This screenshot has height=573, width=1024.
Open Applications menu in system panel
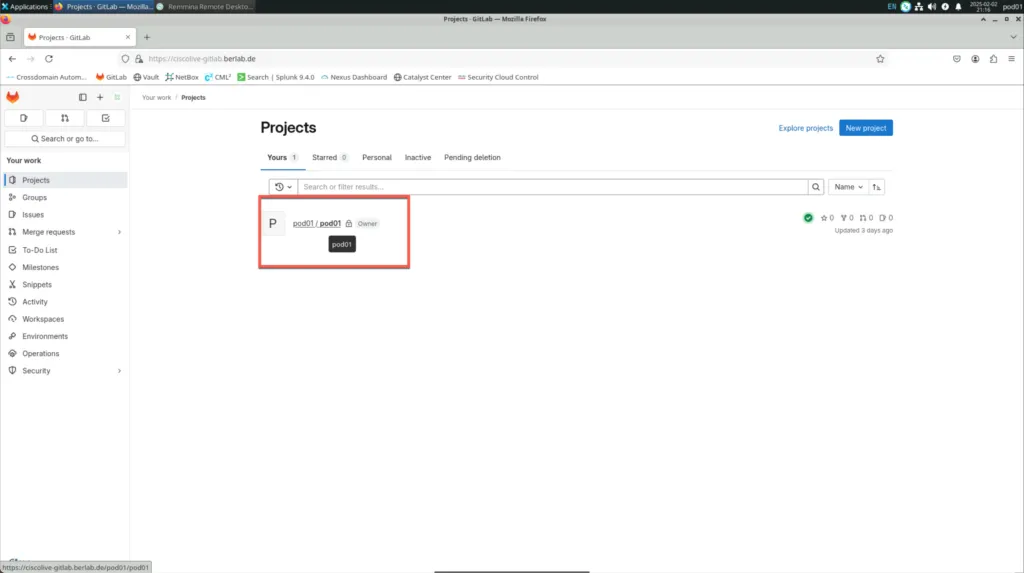[25, 6]
